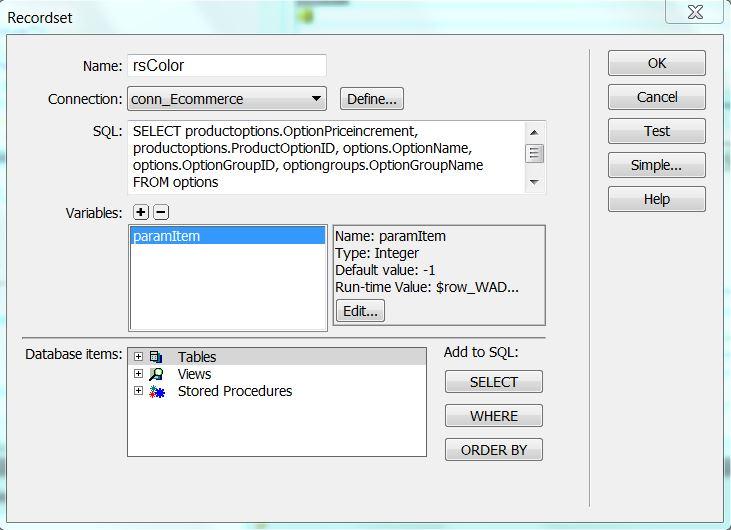Confirm the recordset with OK

656,63
